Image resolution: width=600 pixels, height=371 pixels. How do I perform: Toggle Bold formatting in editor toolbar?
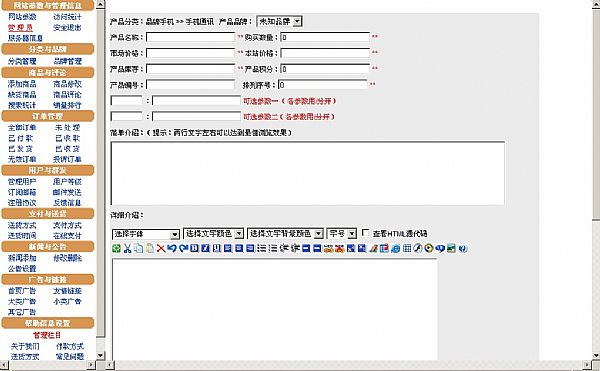click(x=194, y=248)
